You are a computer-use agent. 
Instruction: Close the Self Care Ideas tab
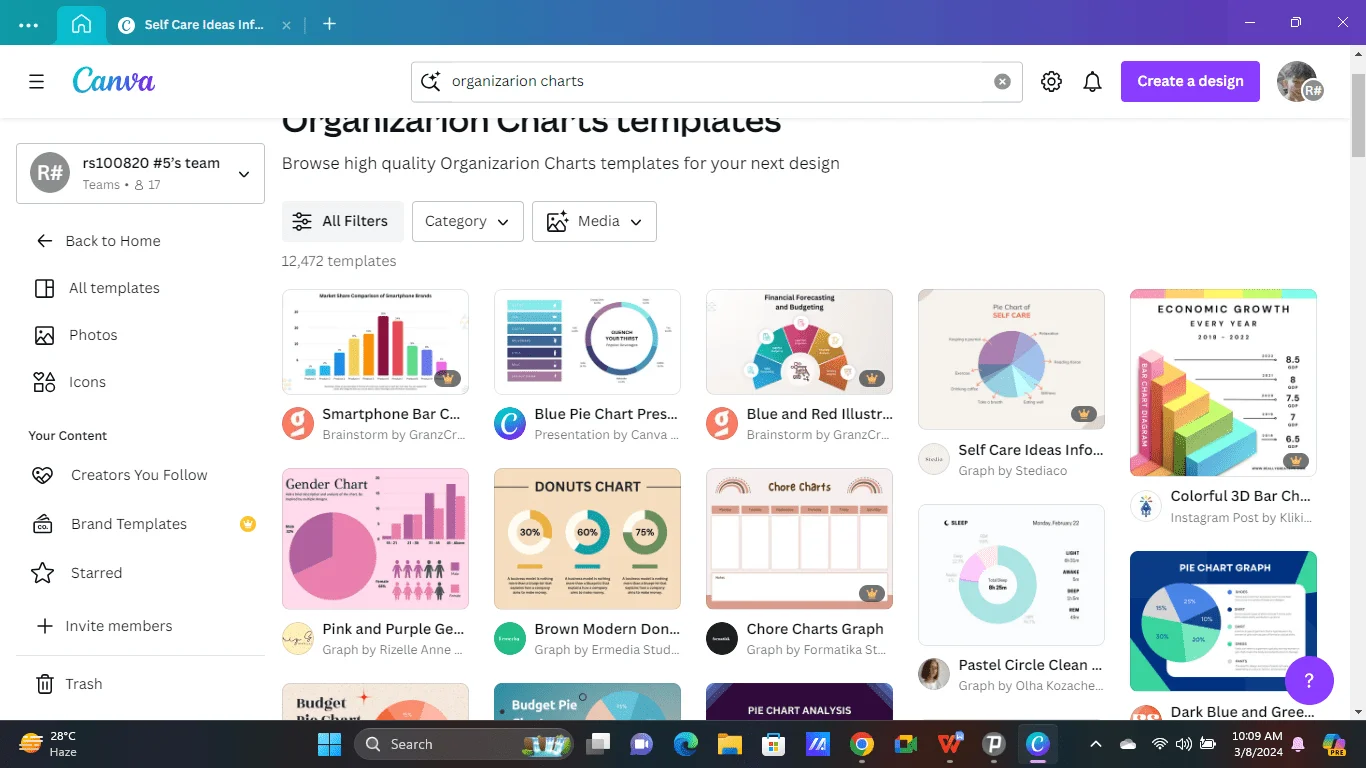click(x=288, y=25)
